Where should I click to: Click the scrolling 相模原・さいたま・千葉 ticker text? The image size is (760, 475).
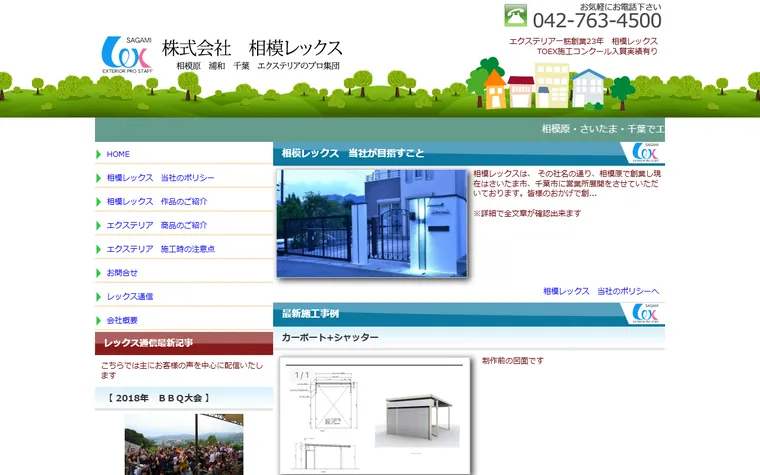[603, 129]
